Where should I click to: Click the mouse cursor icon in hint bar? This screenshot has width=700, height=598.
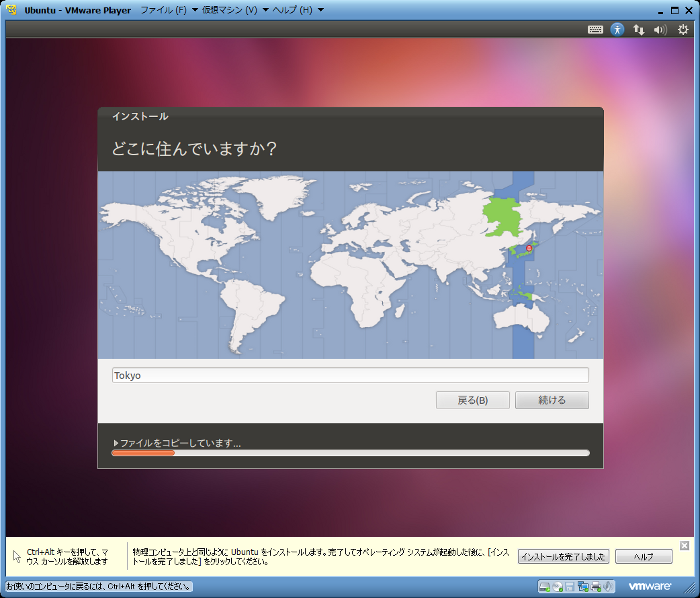17,556
